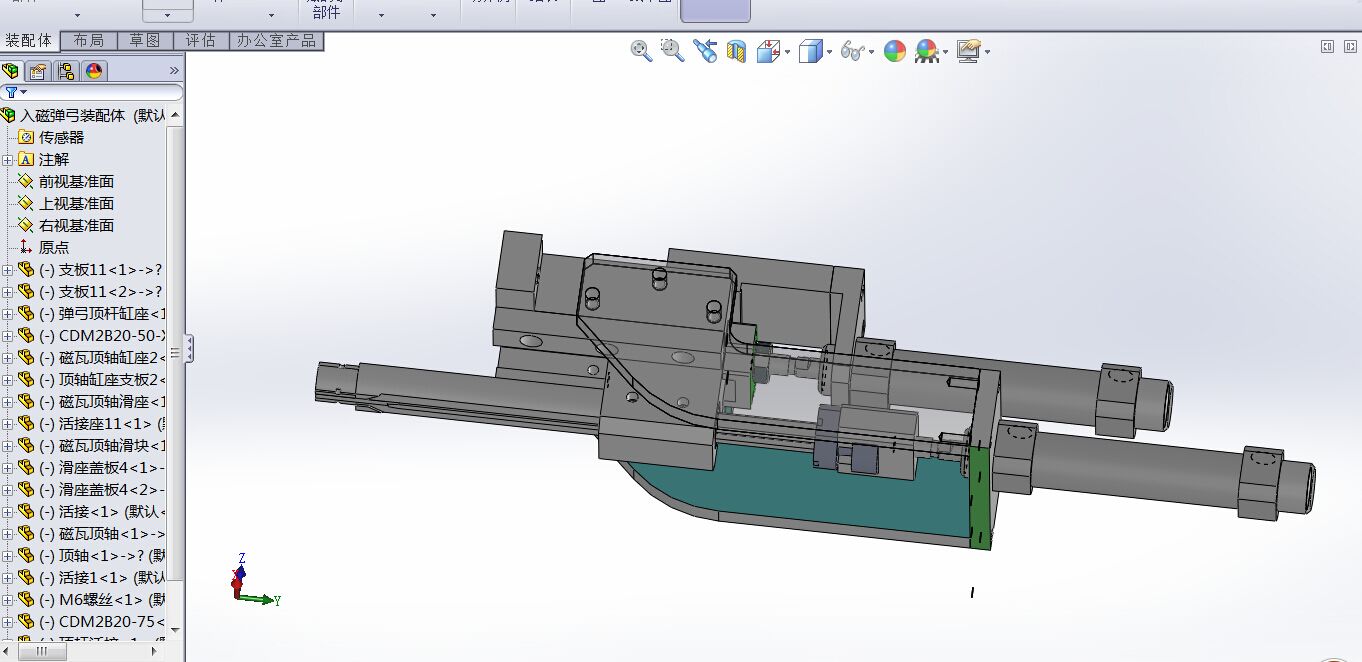Open the PropertyManager tab icon

coord(38,71)
